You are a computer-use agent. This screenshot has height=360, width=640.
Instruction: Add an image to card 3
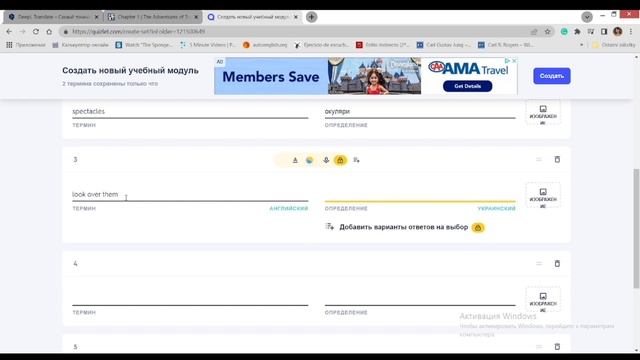(543, 196)
